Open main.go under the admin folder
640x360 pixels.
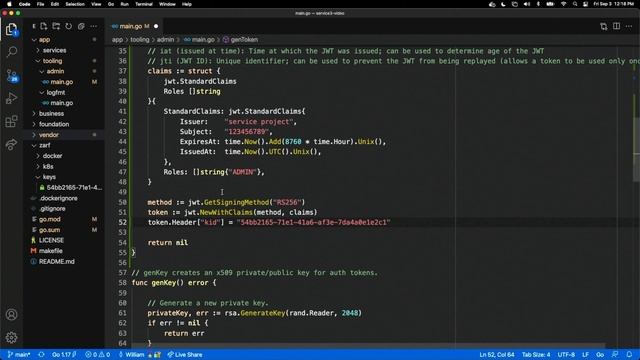tap(62, 82)
